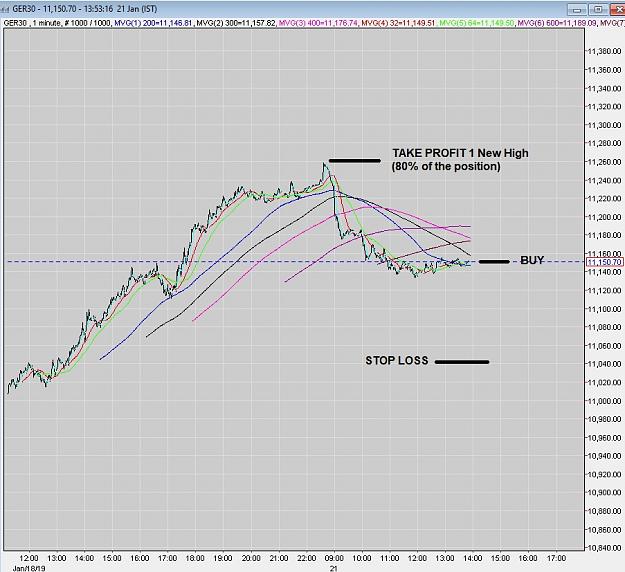Click the '11,200.00' price axis label

(605, 217)
